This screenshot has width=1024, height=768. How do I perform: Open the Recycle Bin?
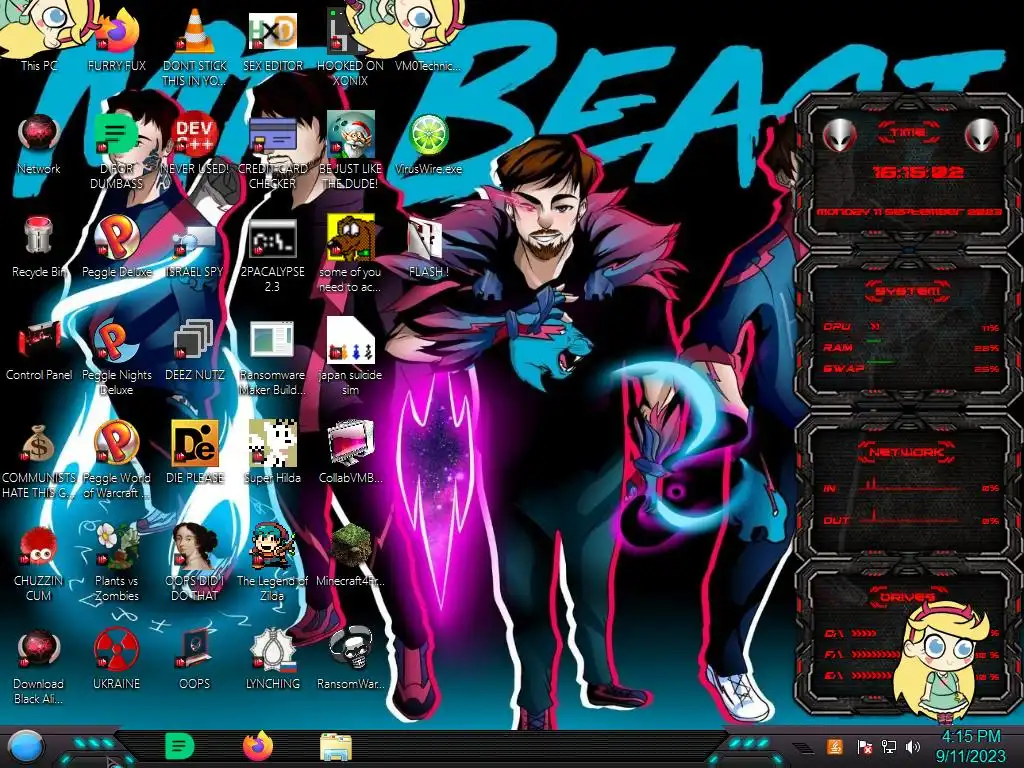[39, 247]
